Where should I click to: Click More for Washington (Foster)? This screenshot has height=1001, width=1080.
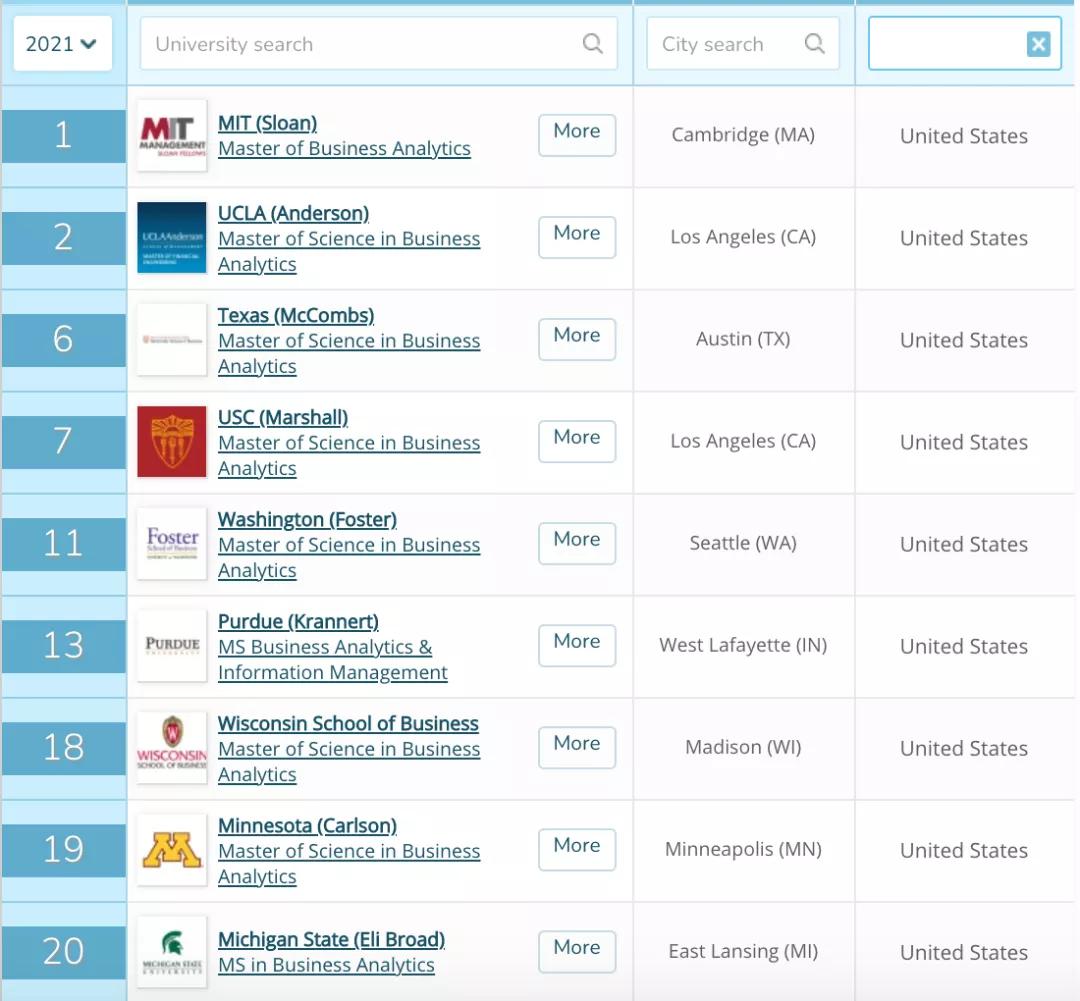pos(577,543)
